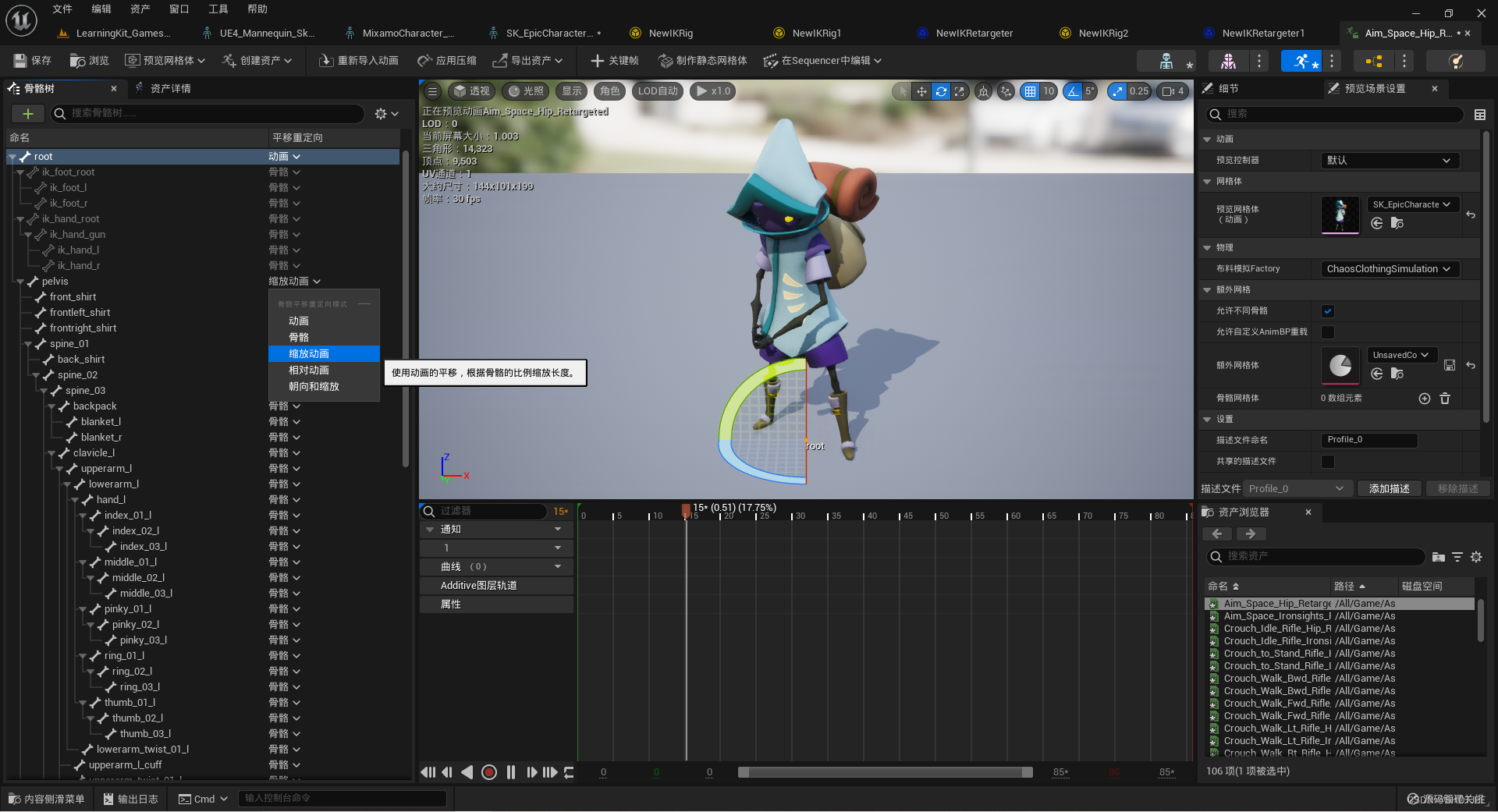
Task: Click the playback speed x1.0 control
Action: click(713, 91)
